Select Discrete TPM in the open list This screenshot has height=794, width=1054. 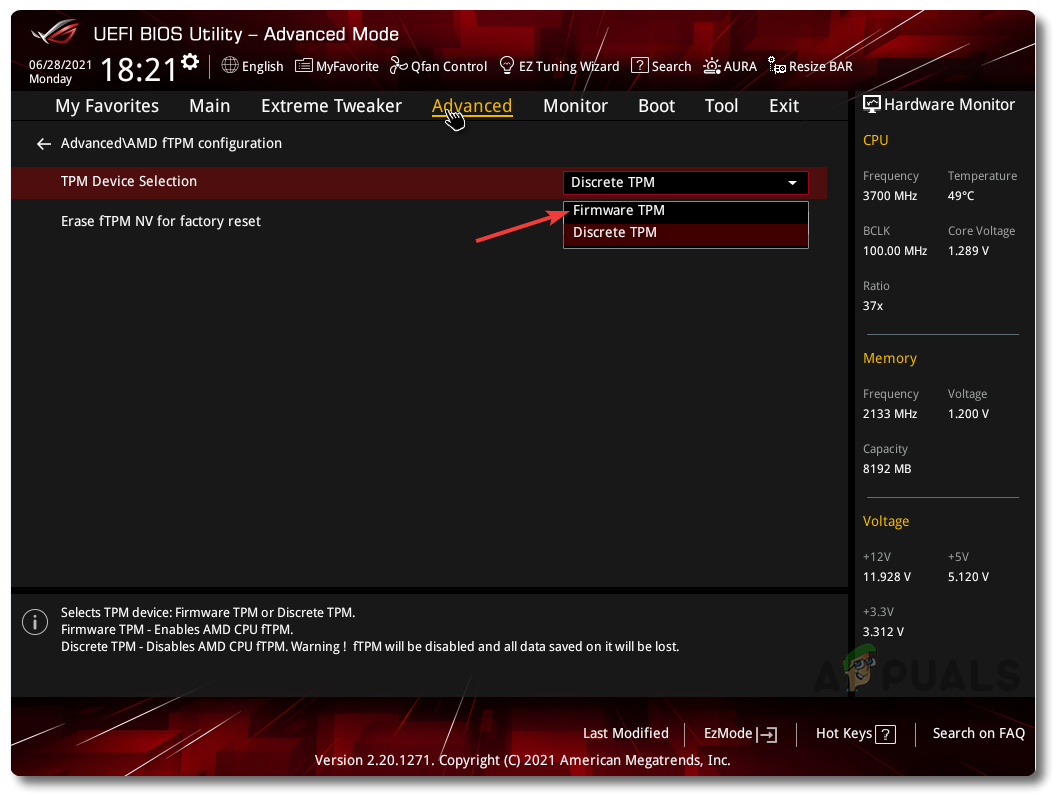[685, 233]
